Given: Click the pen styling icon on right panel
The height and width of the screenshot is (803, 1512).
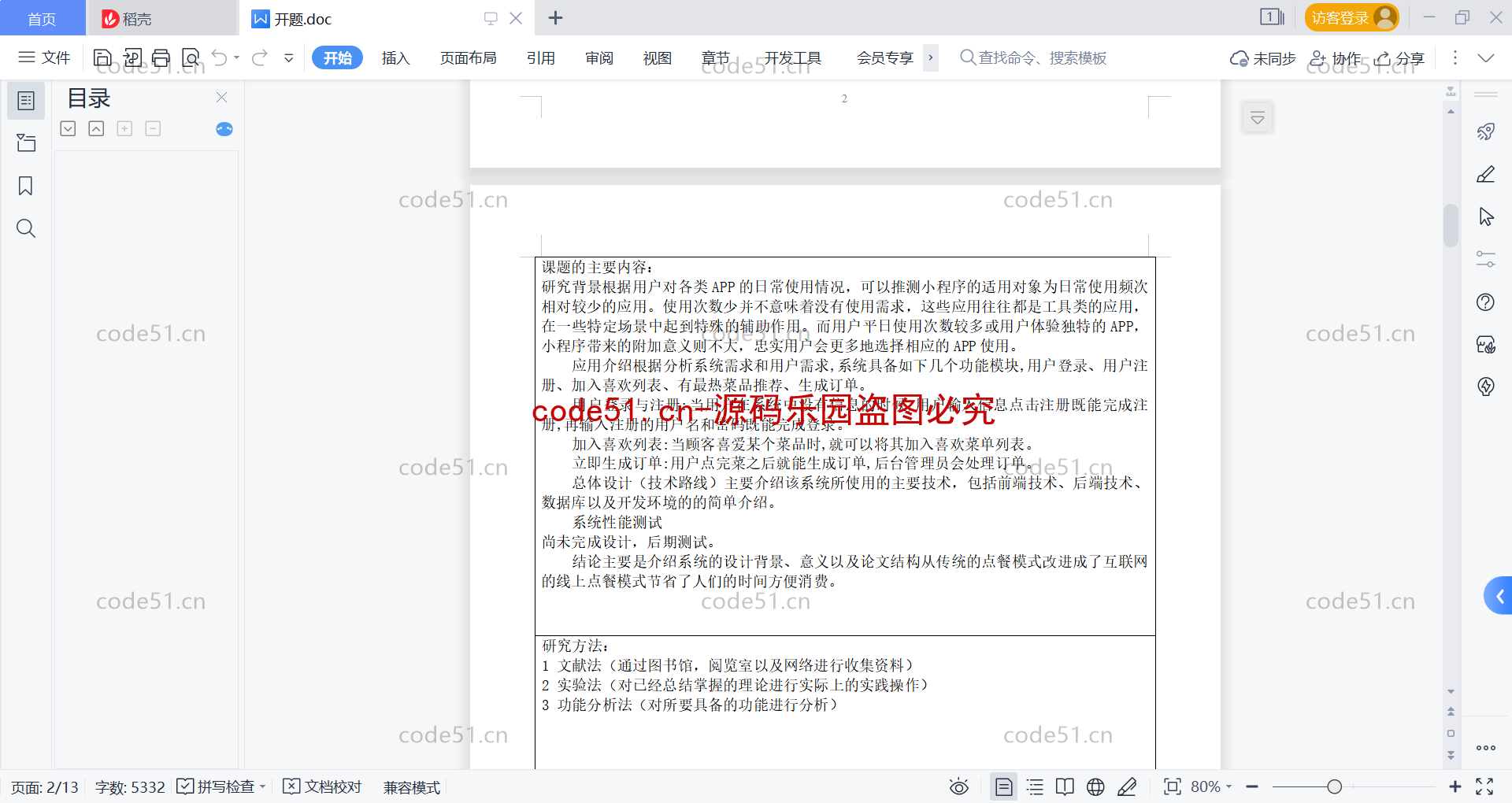Looking at the screenshot, I should pos(1486,174).
